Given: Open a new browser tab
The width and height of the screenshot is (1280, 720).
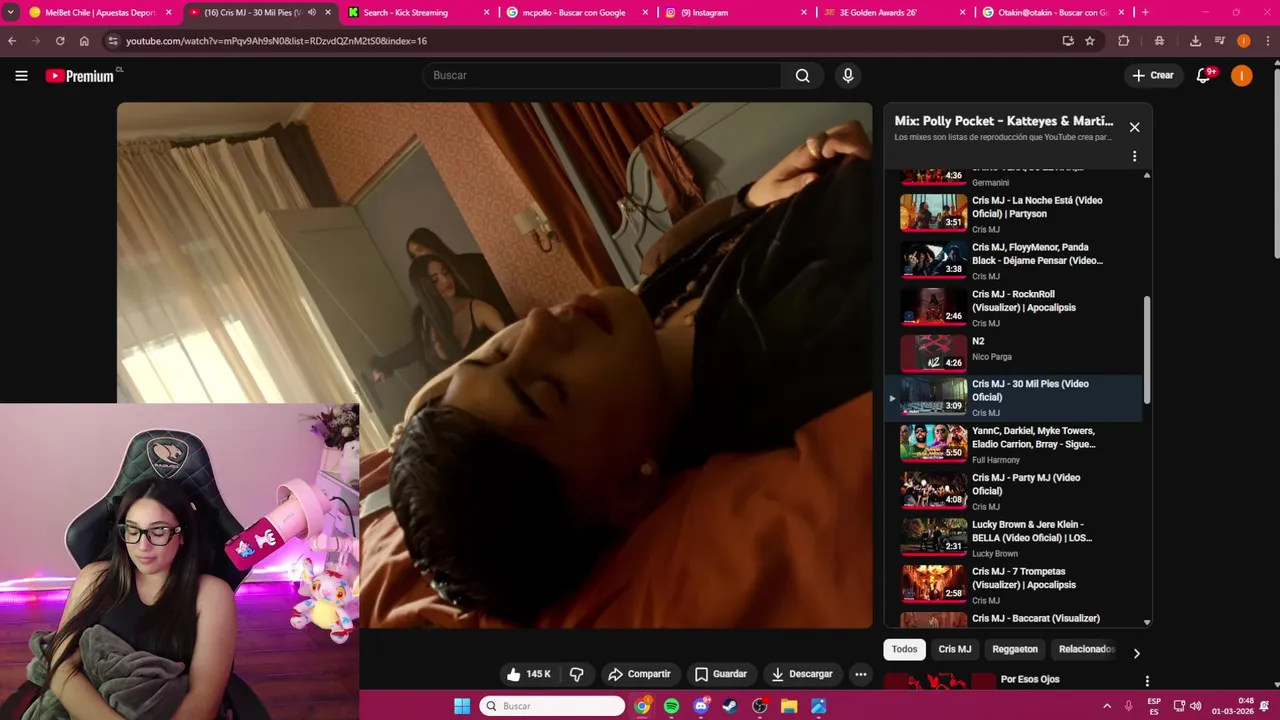Looking at the screenshot, I should click(1145, 12).
